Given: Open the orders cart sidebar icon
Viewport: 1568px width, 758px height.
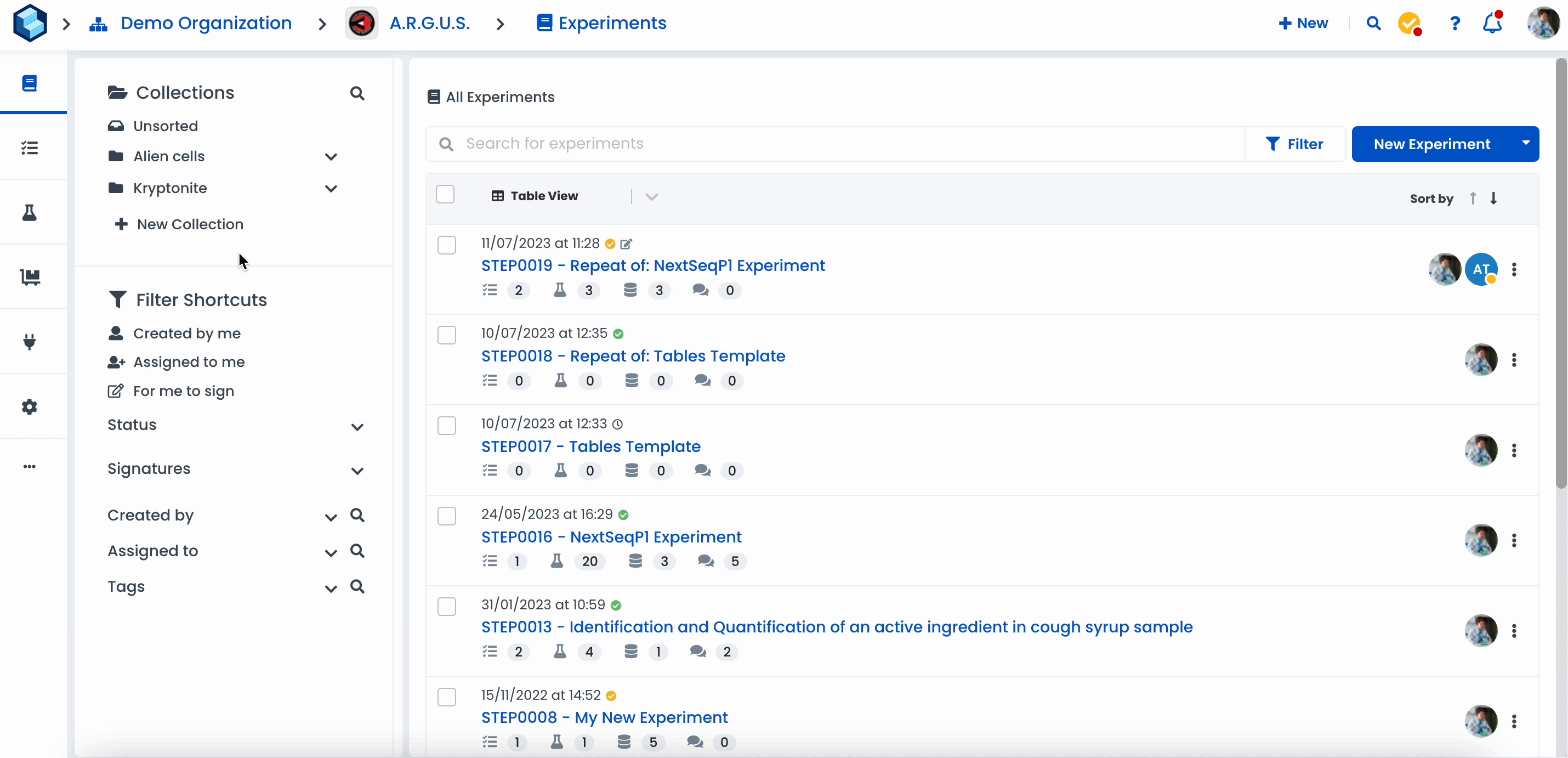Looking at the screenshot, I should 29,277.
